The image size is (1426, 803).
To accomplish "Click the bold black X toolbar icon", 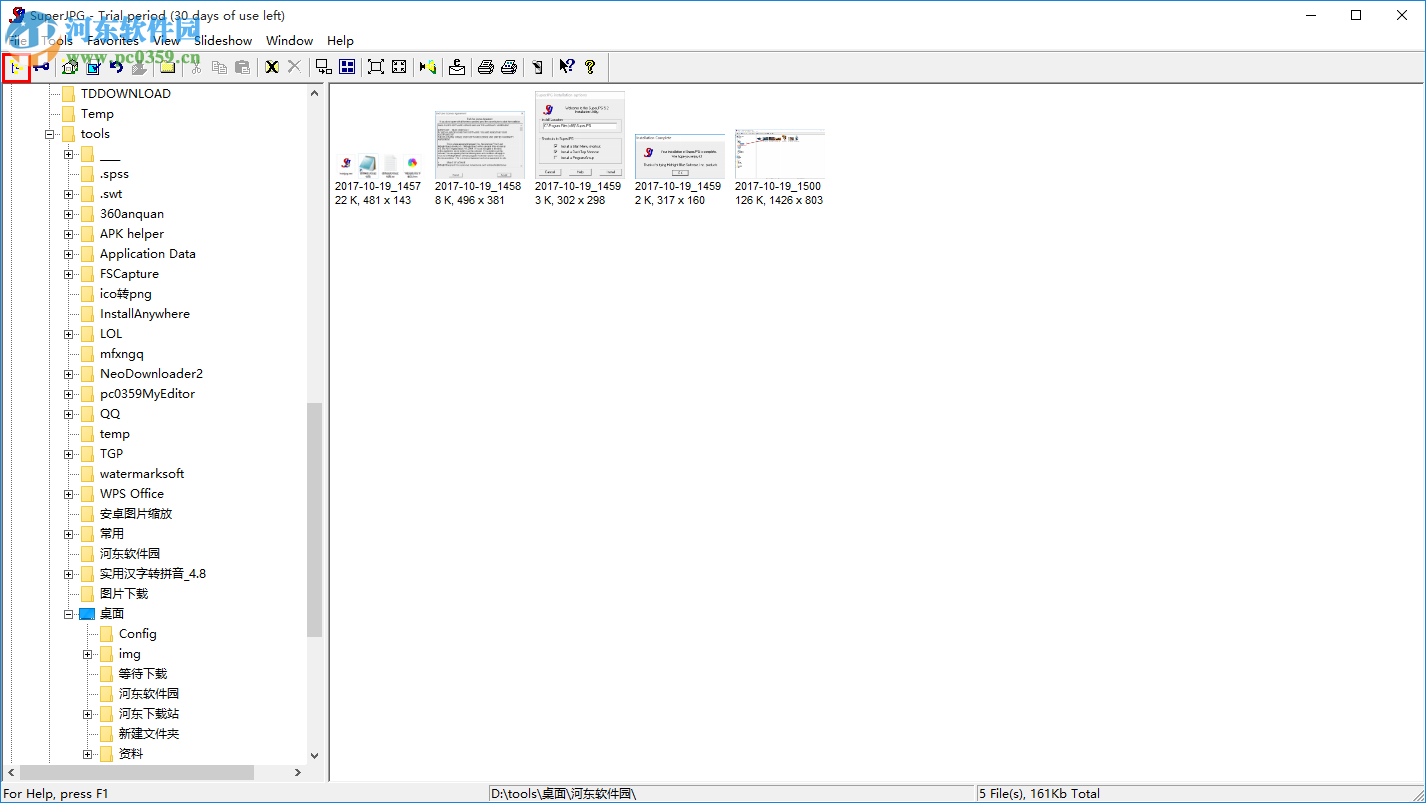I will coord(271,67).
